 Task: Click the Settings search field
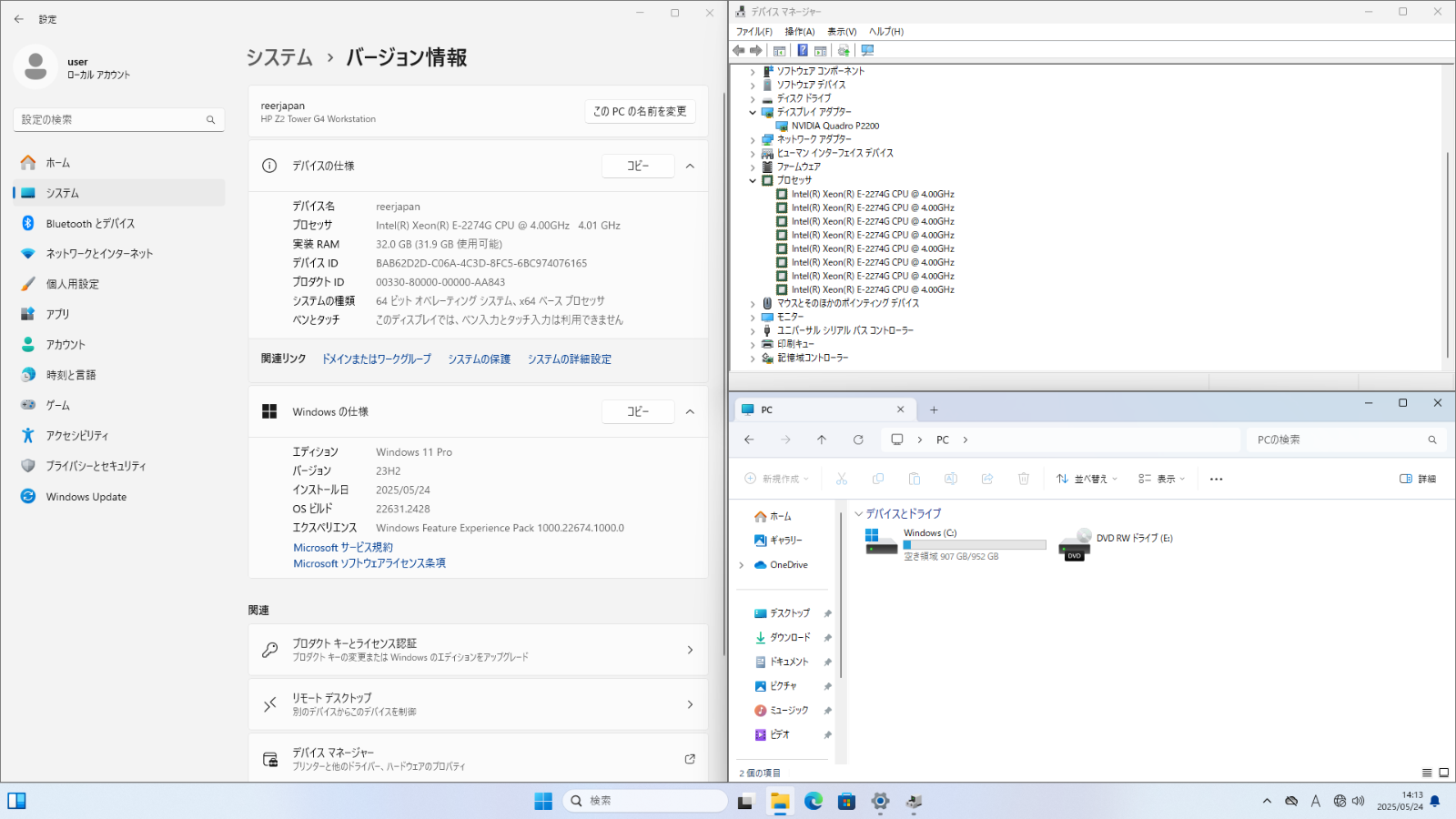pos(111,119)
